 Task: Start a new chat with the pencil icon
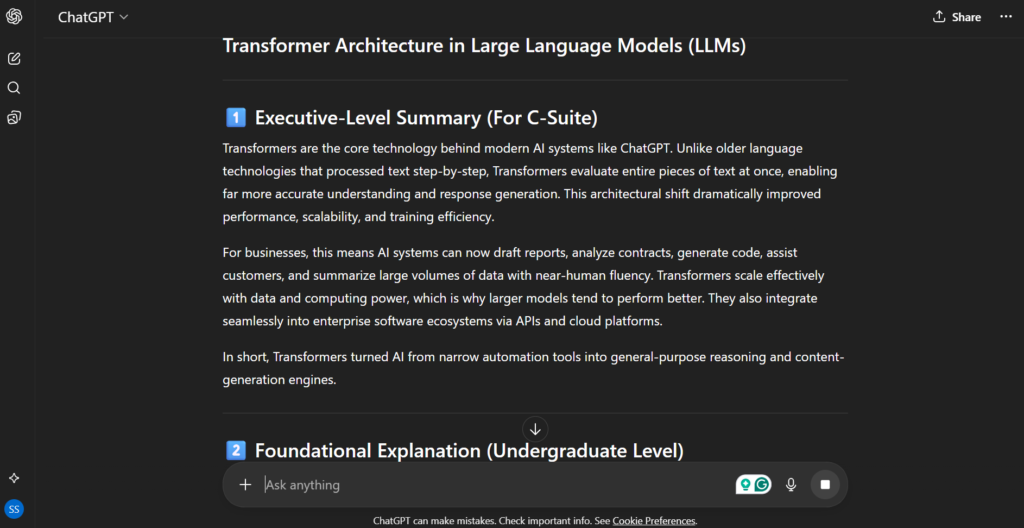click(x=14, y=59)
